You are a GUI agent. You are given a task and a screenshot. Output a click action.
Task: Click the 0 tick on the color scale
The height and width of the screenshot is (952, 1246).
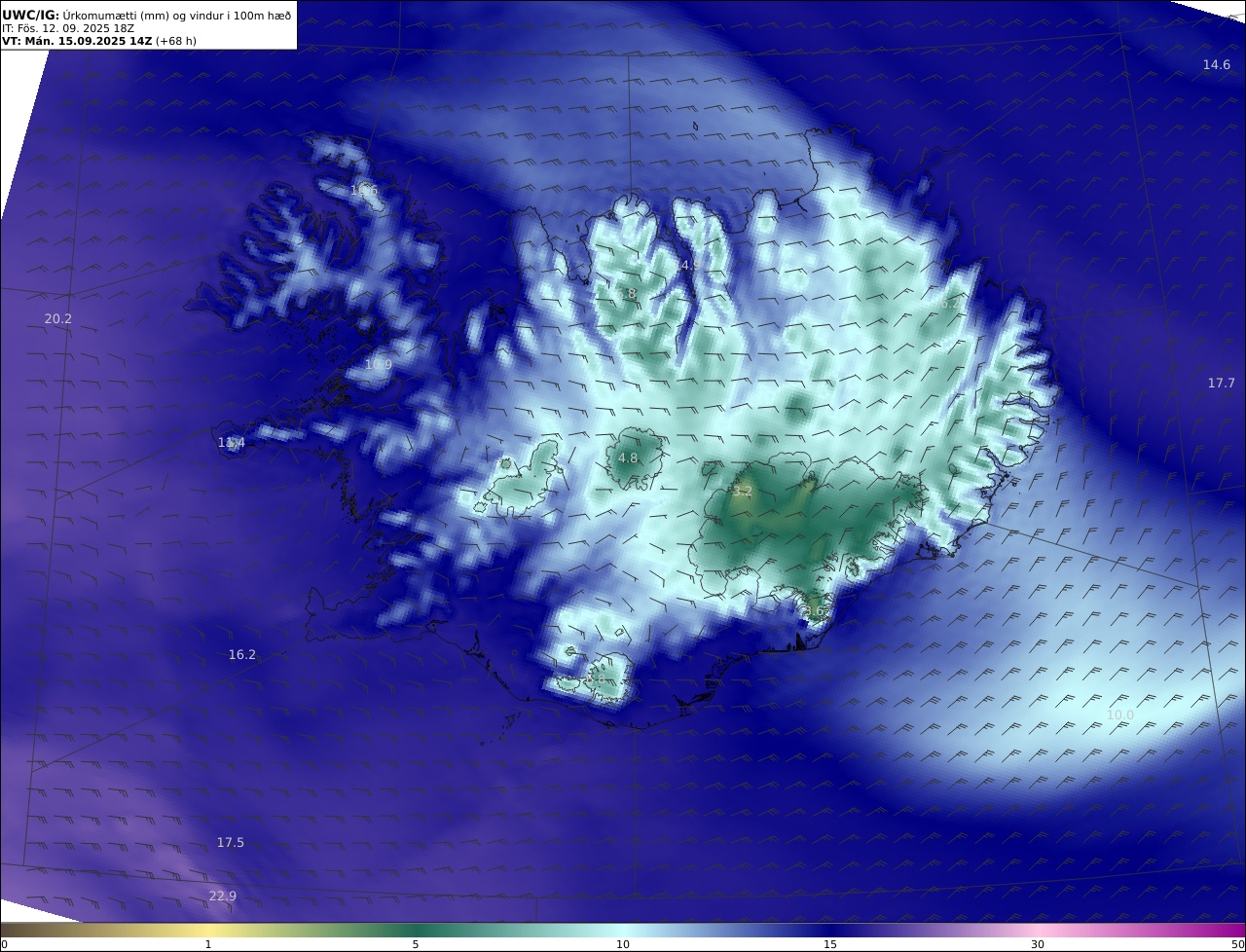point(4,944)
